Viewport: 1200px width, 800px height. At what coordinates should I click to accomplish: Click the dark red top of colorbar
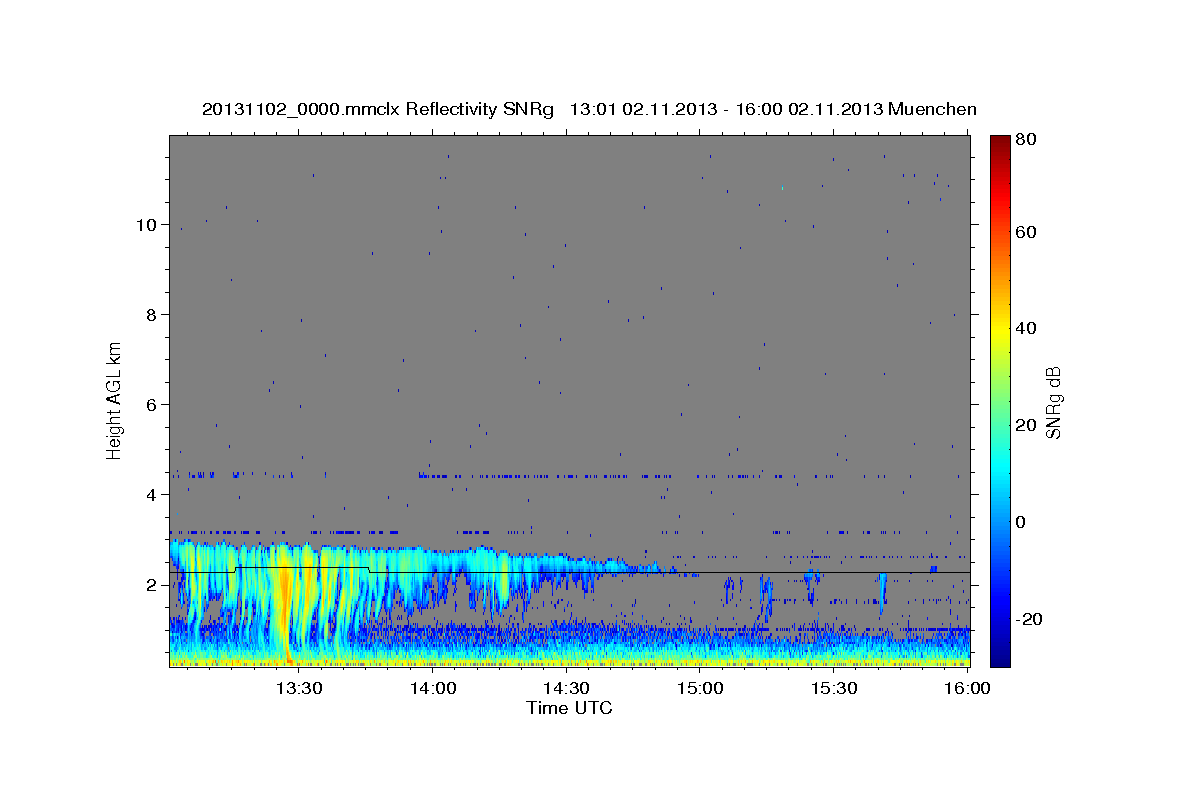1000,143
